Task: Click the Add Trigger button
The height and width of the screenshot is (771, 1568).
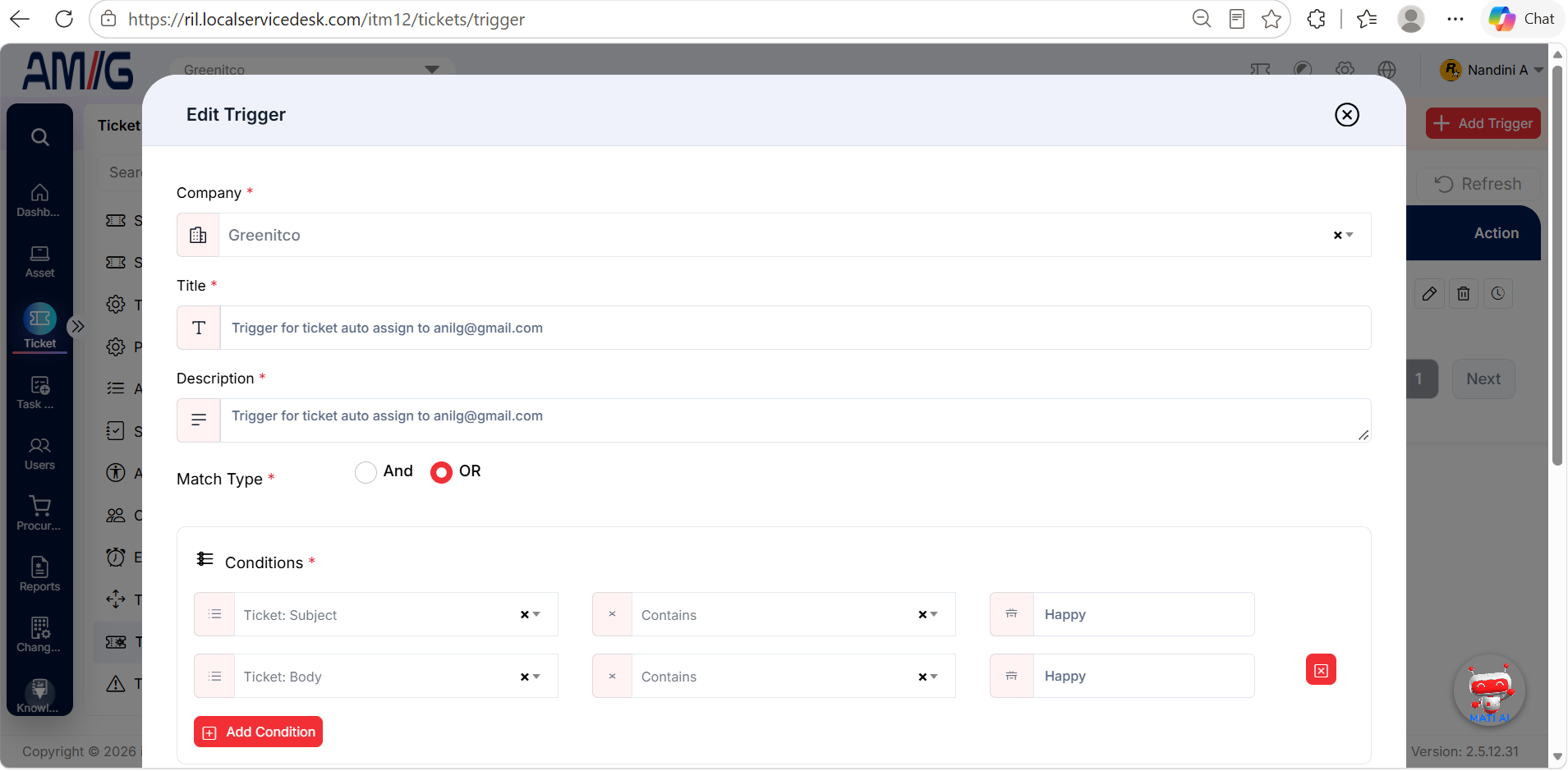Action: coord(1483,124)
